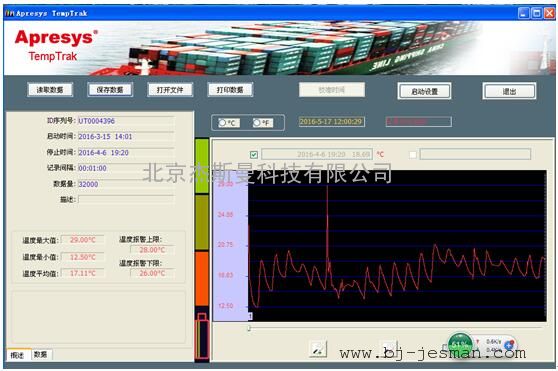This screenshot has width=558, height=371.
Task: Uncheck the green checkbox above the chart
Action: 254,154
